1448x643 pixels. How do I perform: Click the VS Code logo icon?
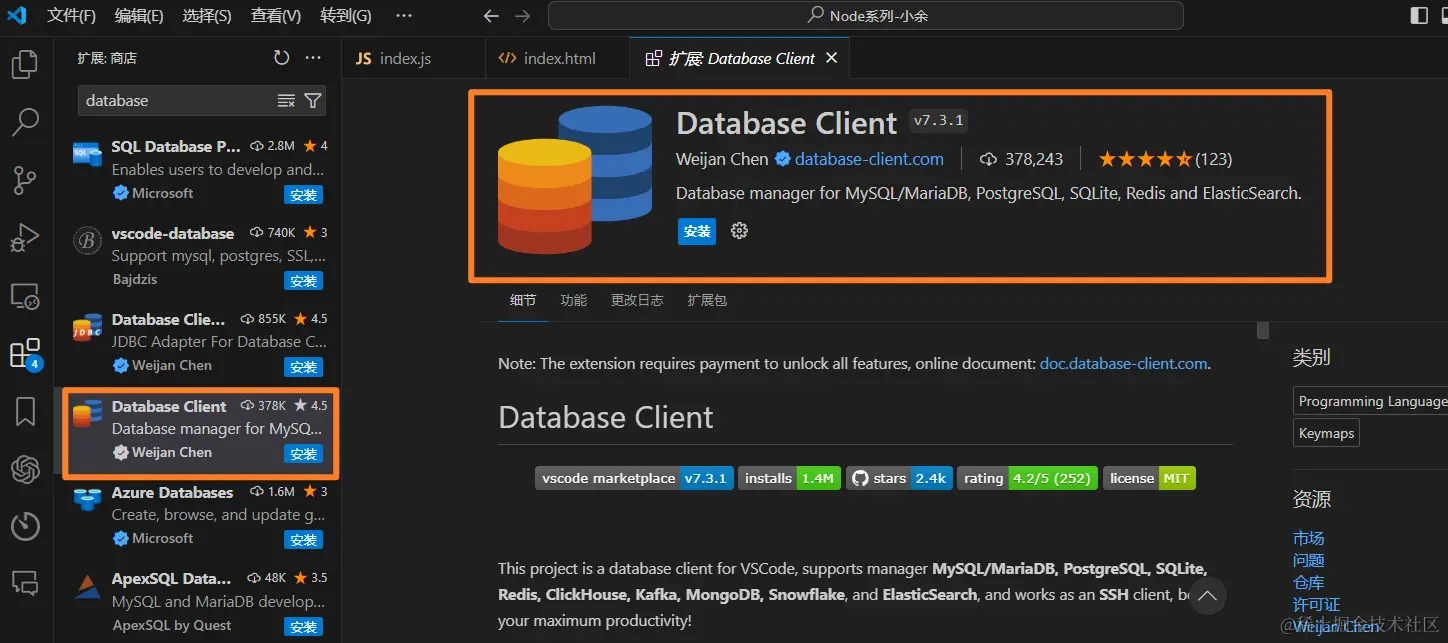click(x=16, y=16)
